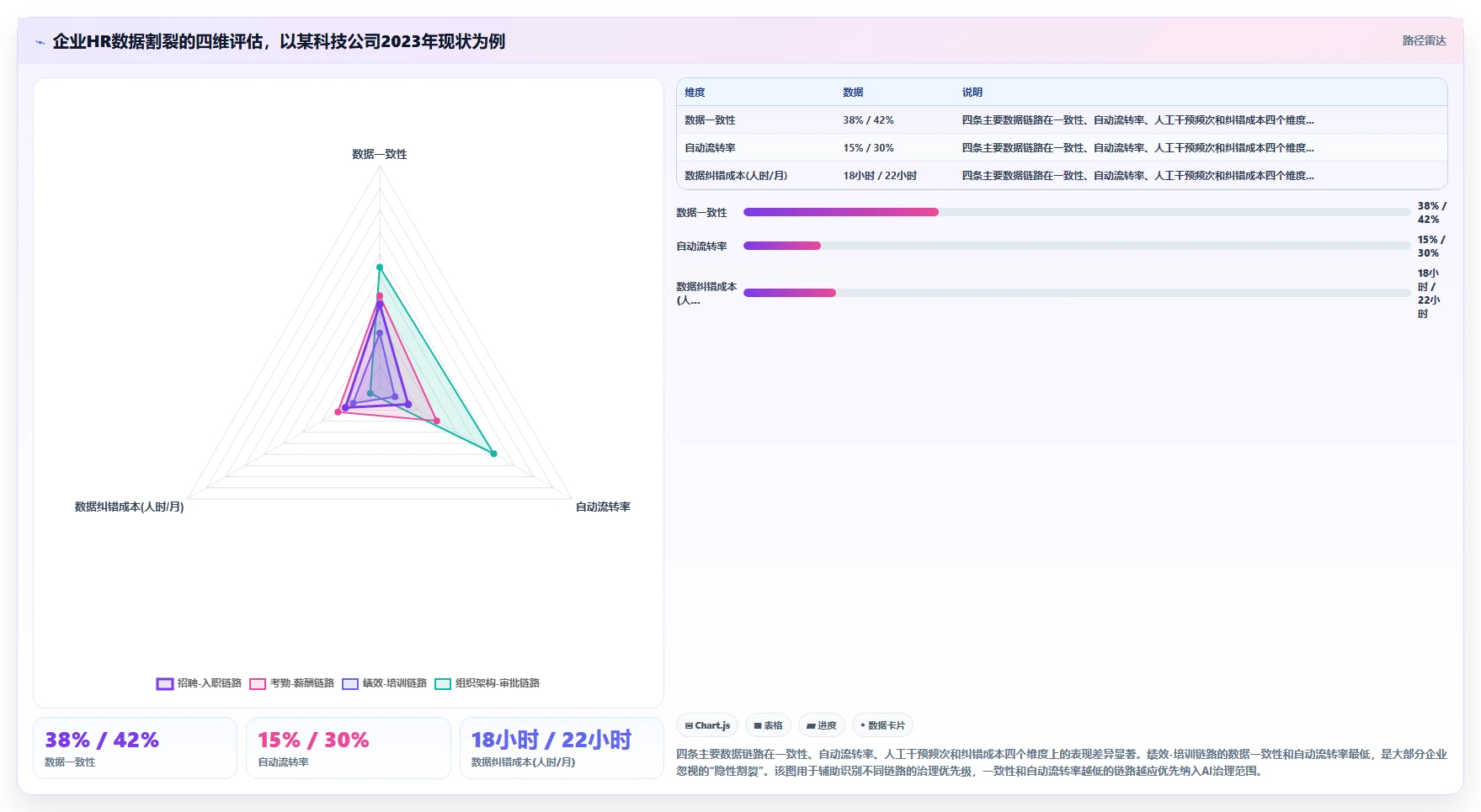Click the 表格 tag chip
Image resolution: width=1481 pixels, height=812 pixels.
point(768,725)
